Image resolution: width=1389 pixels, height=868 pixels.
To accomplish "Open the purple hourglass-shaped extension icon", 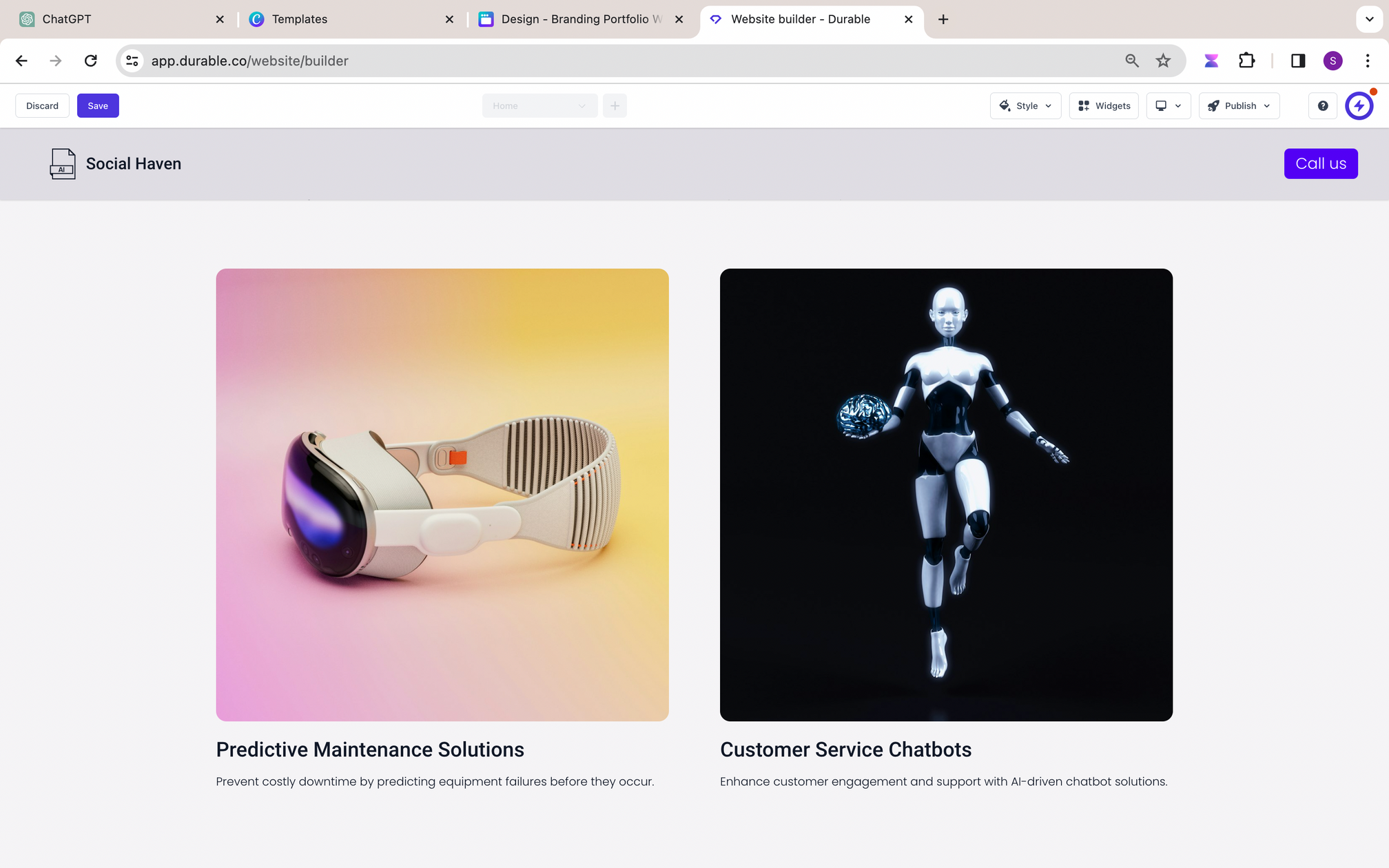I will (1211, 61).
